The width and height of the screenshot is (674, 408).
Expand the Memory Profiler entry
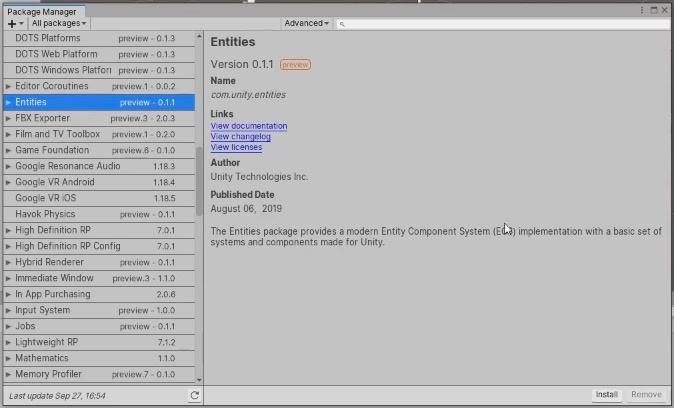8,374
